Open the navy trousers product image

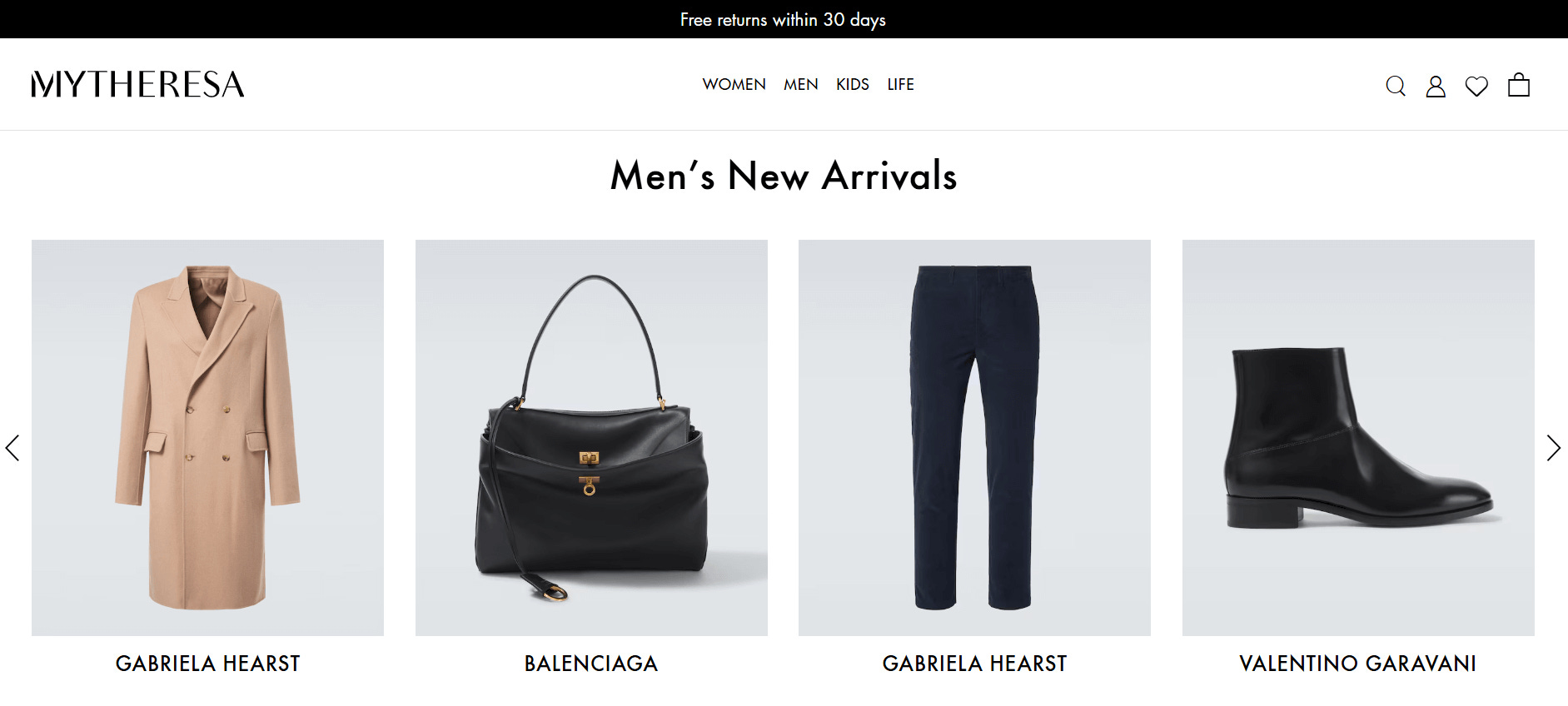pyautogui.click(x=974, y=438)
